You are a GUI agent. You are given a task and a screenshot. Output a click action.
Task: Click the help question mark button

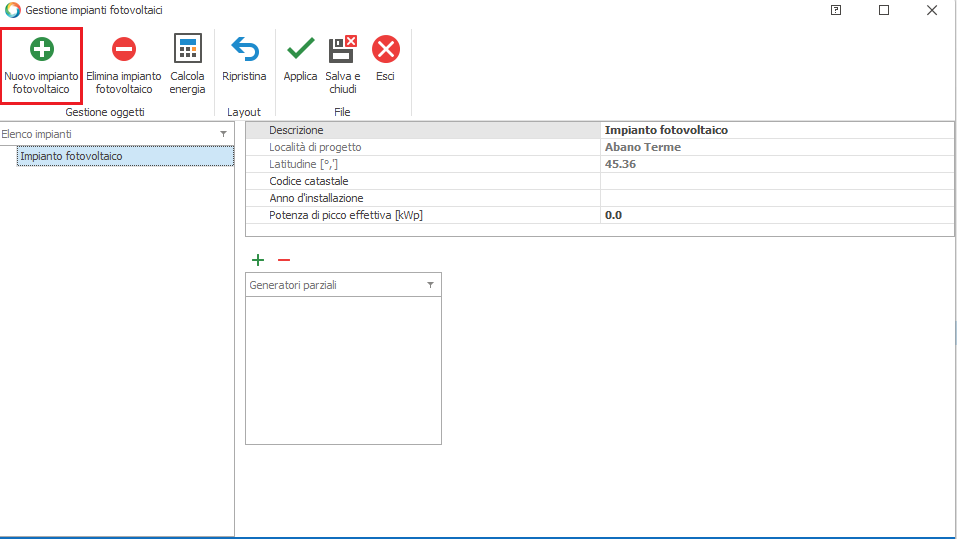coord(836,10)
